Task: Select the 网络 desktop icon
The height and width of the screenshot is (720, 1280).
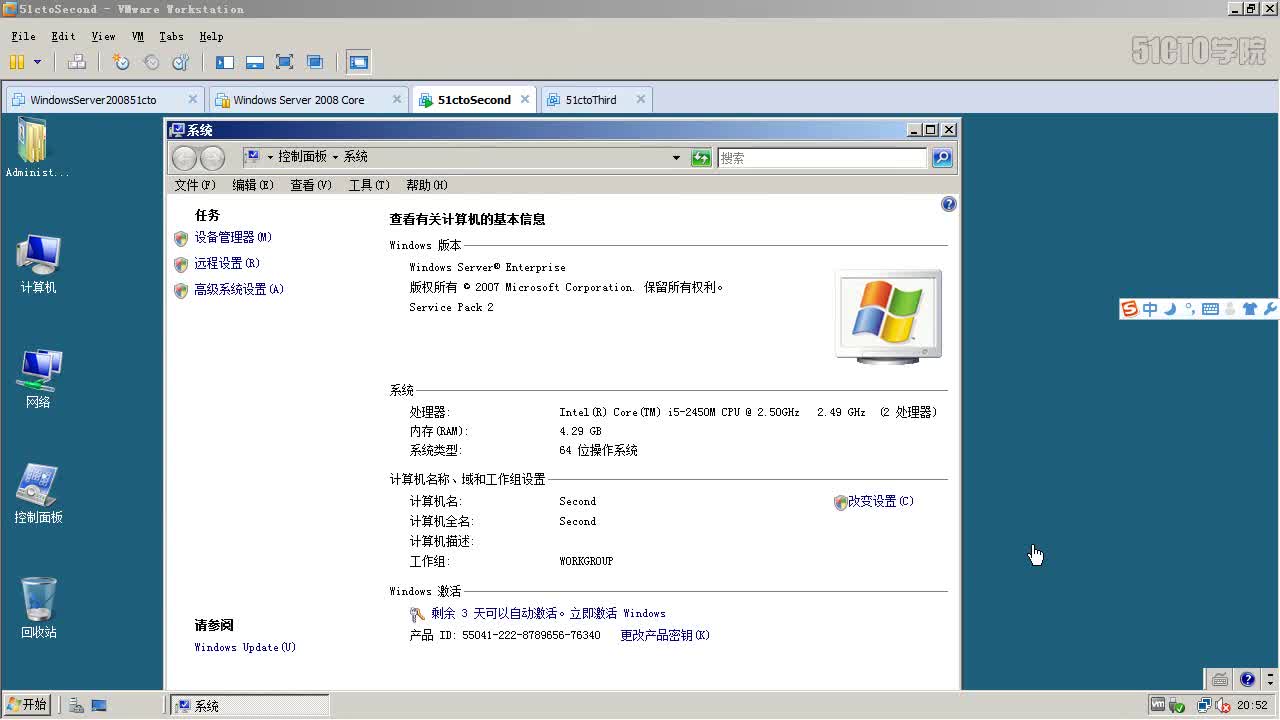Action: [x=38, y=380]
